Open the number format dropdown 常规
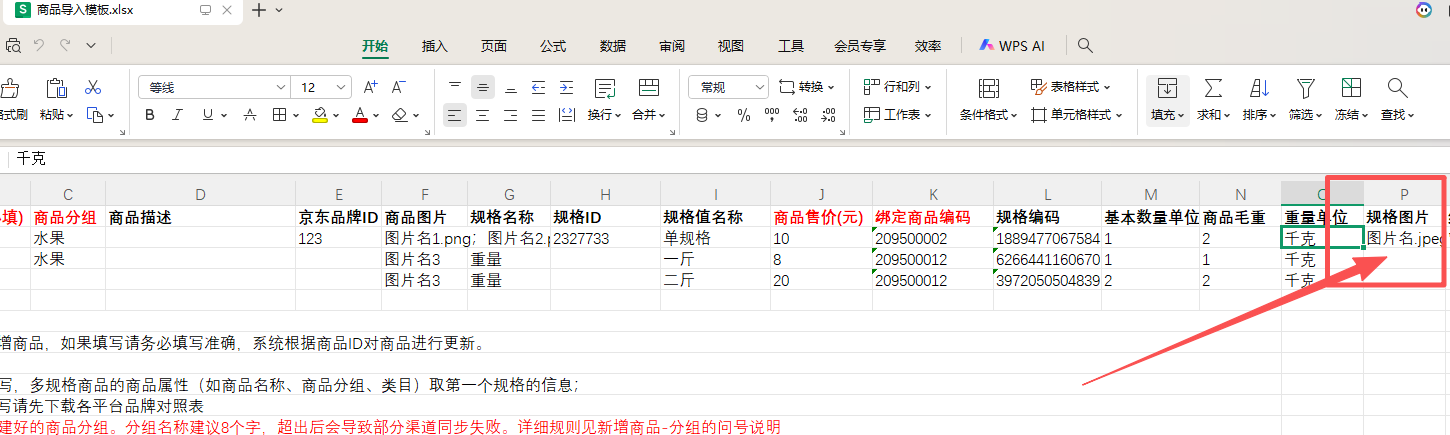 tap(758, 87)
